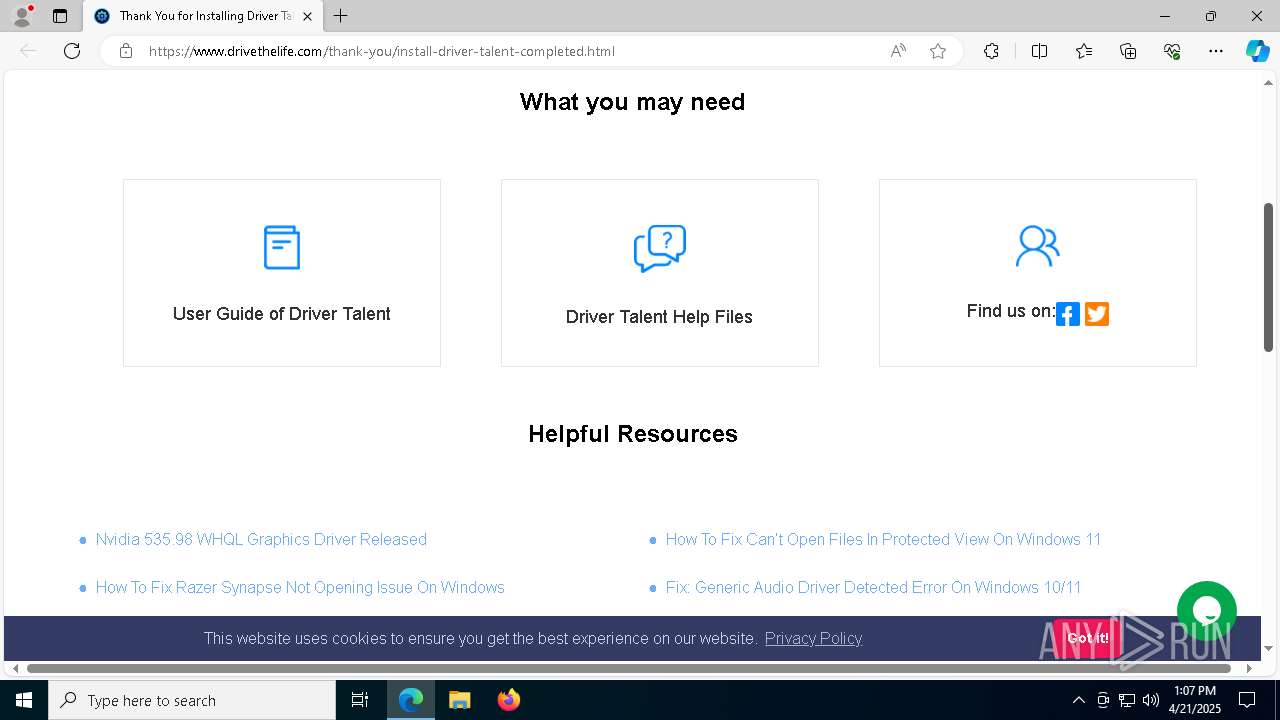The image size is (1280, 720).
Task: Open How To Fix Razer Synapse article
Action: pyautogui.click(x=300, y=587)
